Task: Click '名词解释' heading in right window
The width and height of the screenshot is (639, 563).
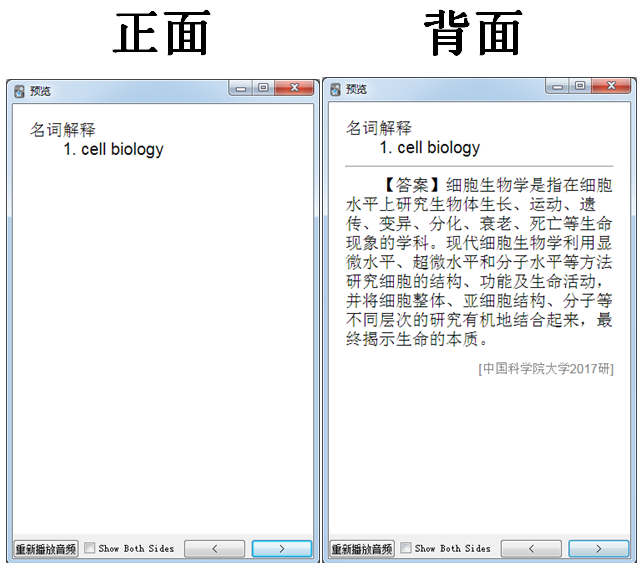Action: tap(379, 128)
